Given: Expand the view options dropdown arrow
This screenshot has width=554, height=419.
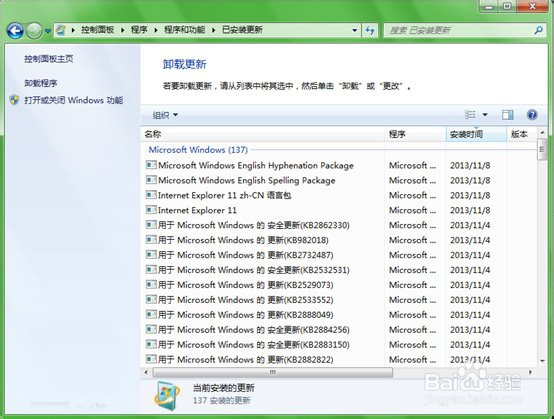Looking at the screenshot, I should [x=485, y=115].
